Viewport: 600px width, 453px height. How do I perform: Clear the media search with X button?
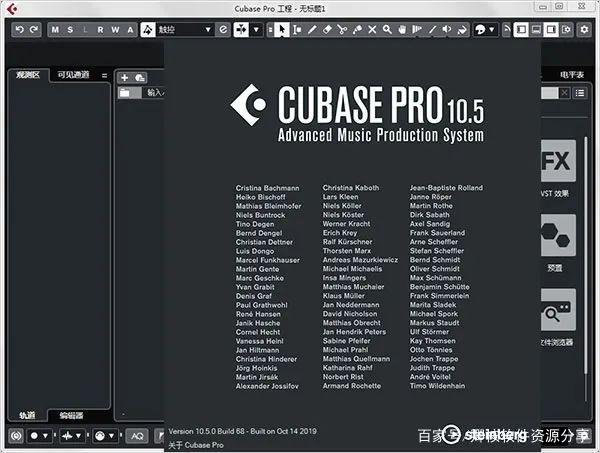[565, 93]
